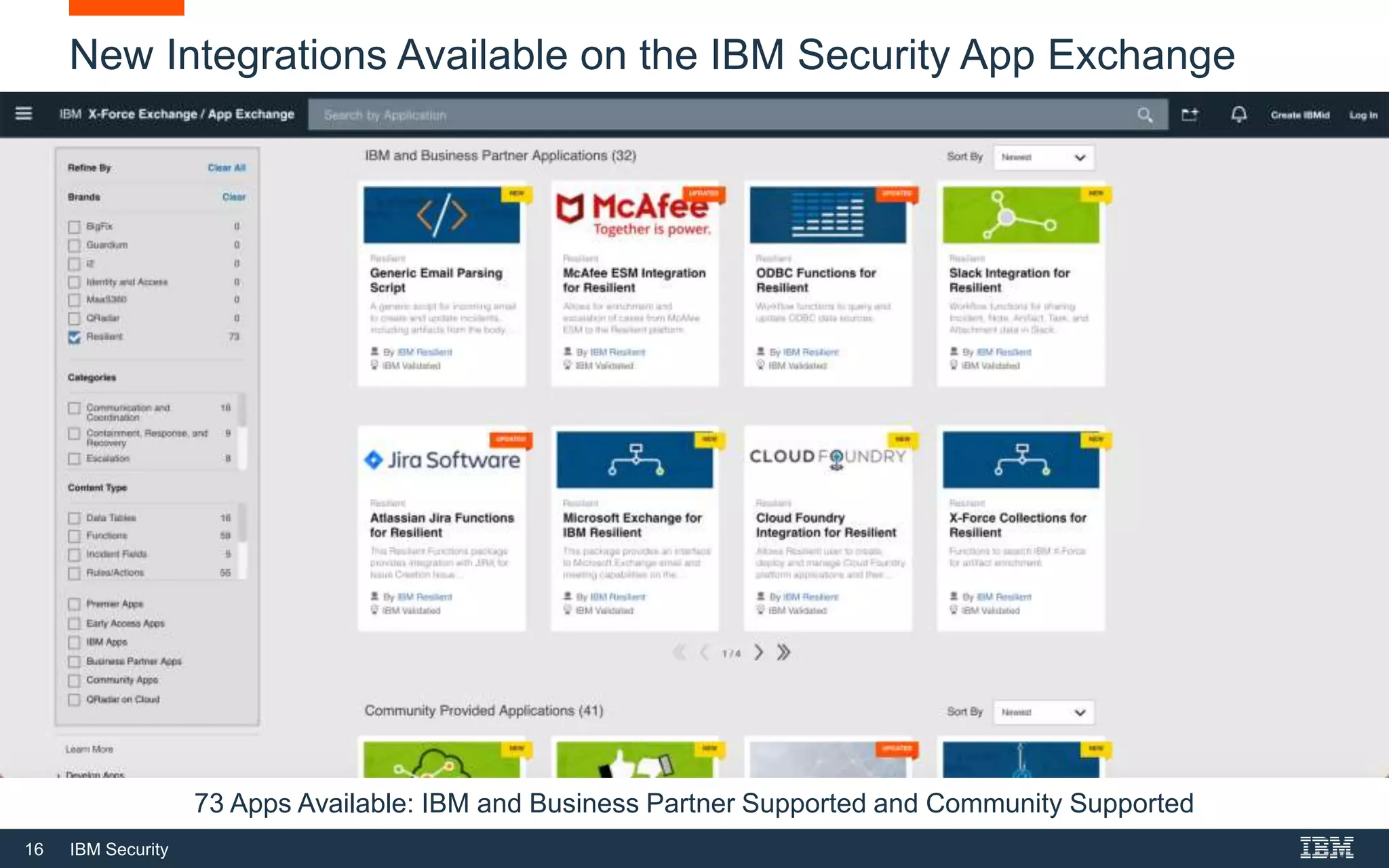Check the MaaS360 brand checkbox
Image resolution: width=1389 pixels, height=868 pixels.
(74, 300)
